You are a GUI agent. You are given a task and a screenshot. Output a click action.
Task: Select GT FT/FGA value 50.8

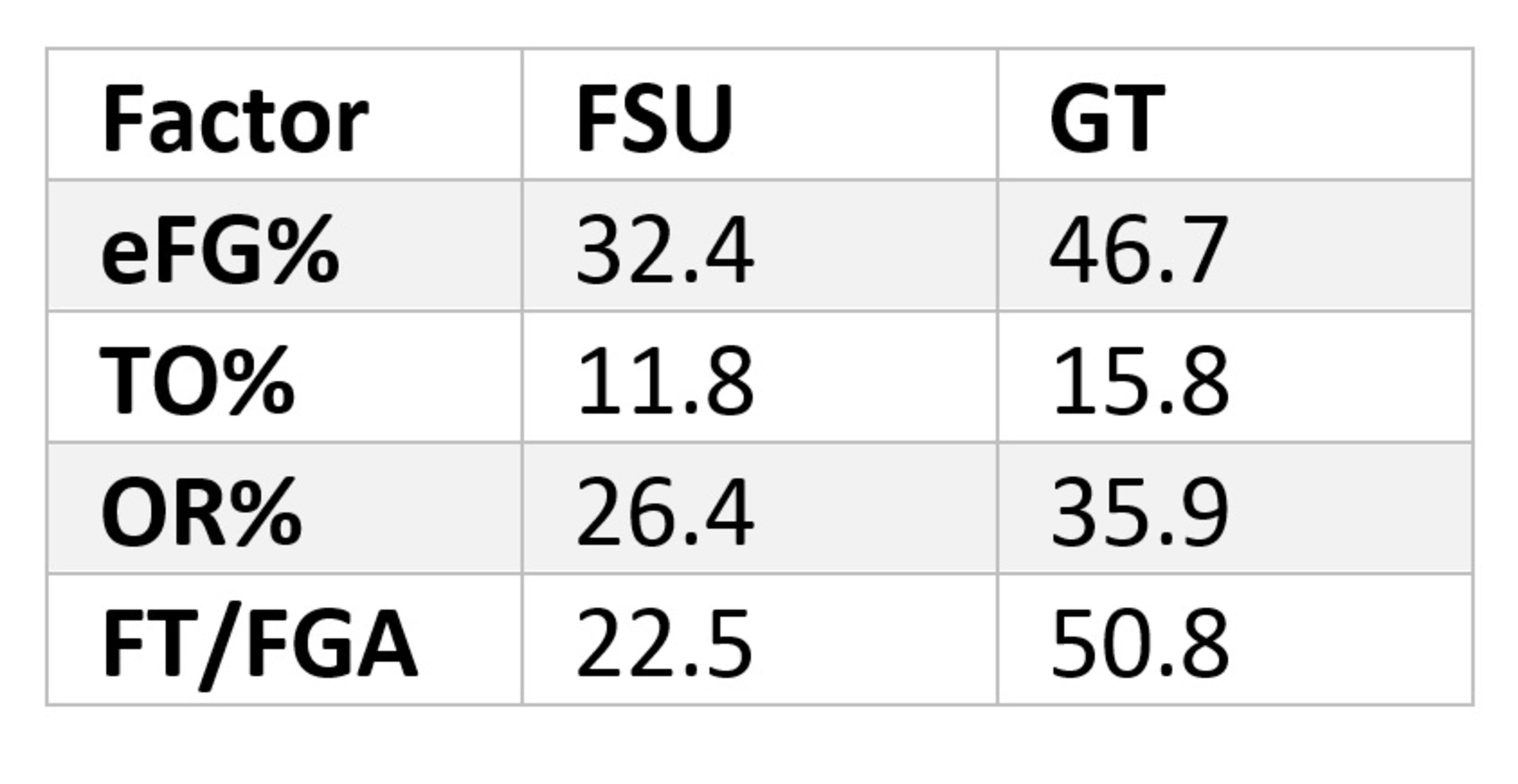(x=1140, y=644)
